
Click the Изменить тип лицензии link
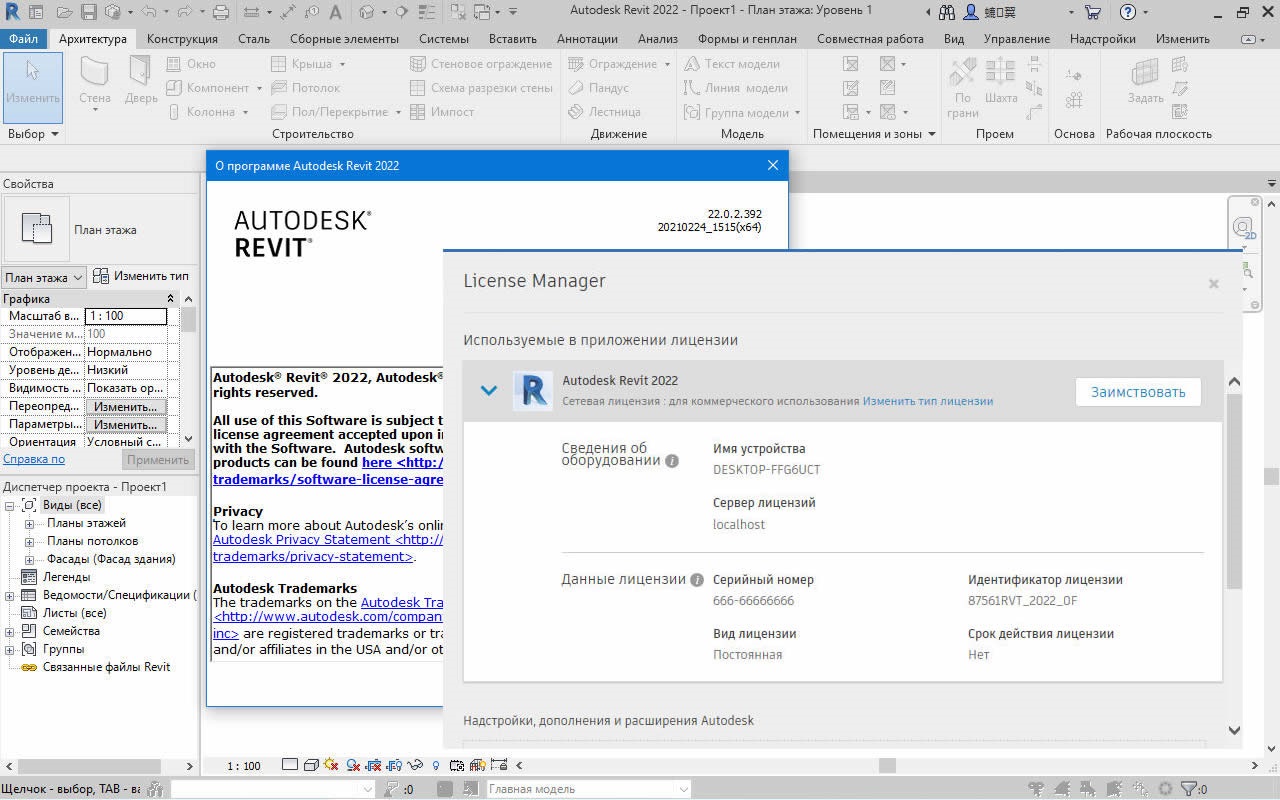click(x=927, y=401)
